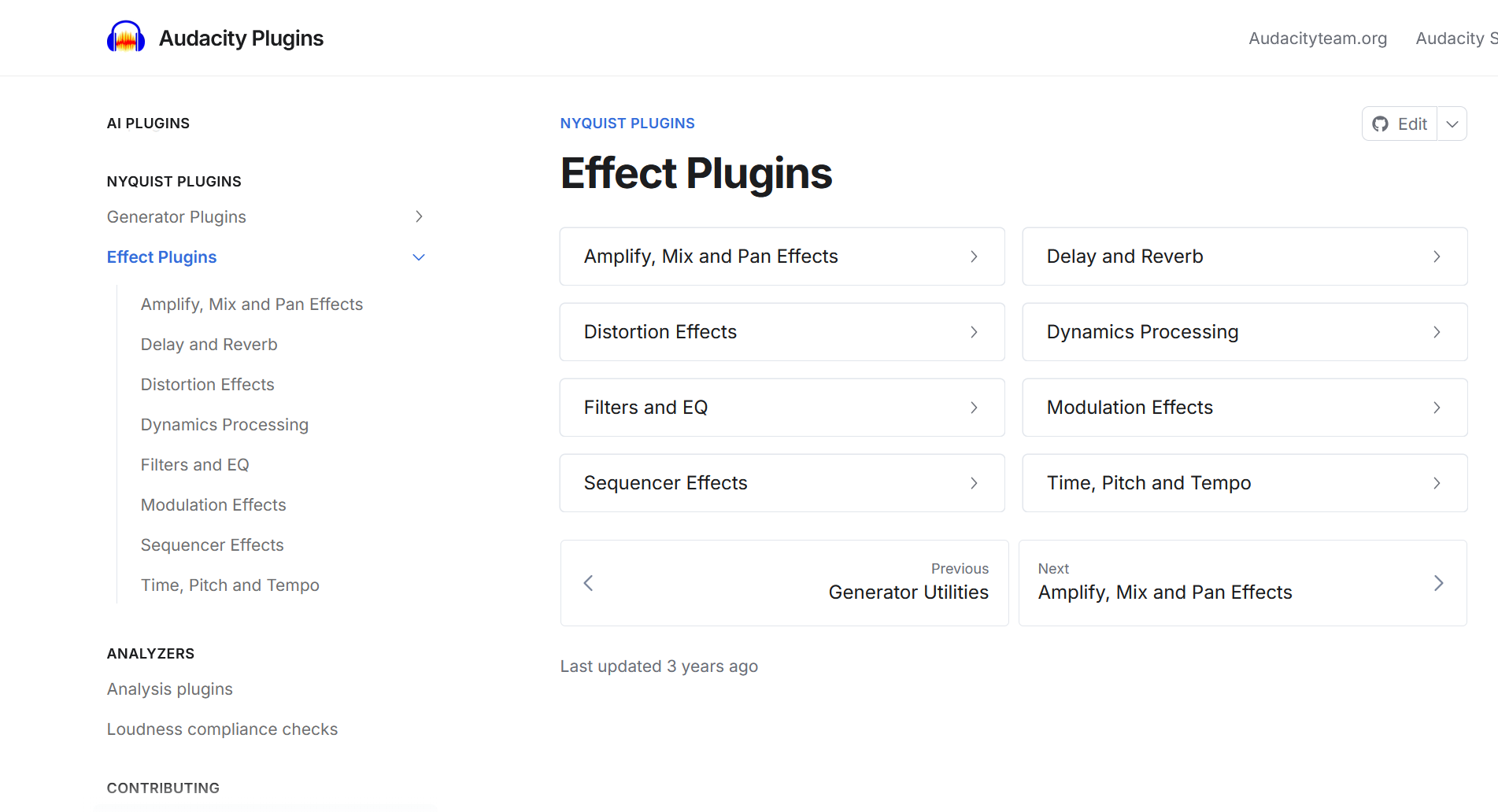This screenshot has height=812, width=1498.
Task: Click the left arrow for previous page
Action: pos(588,583)
